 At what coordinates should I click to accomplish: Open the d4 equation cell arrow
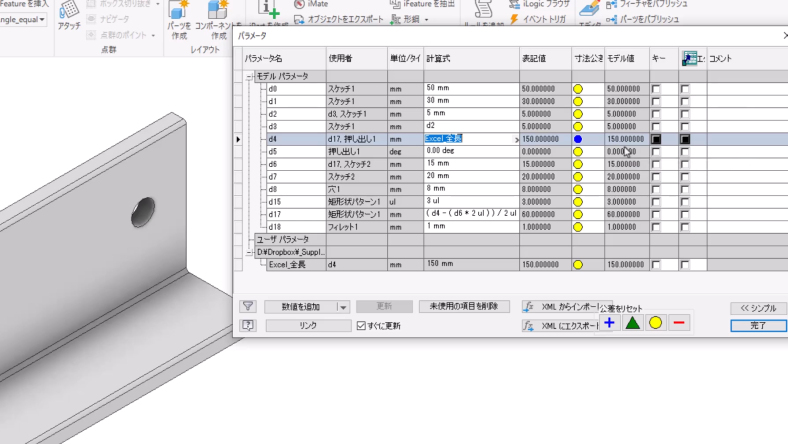click(515, 140)
